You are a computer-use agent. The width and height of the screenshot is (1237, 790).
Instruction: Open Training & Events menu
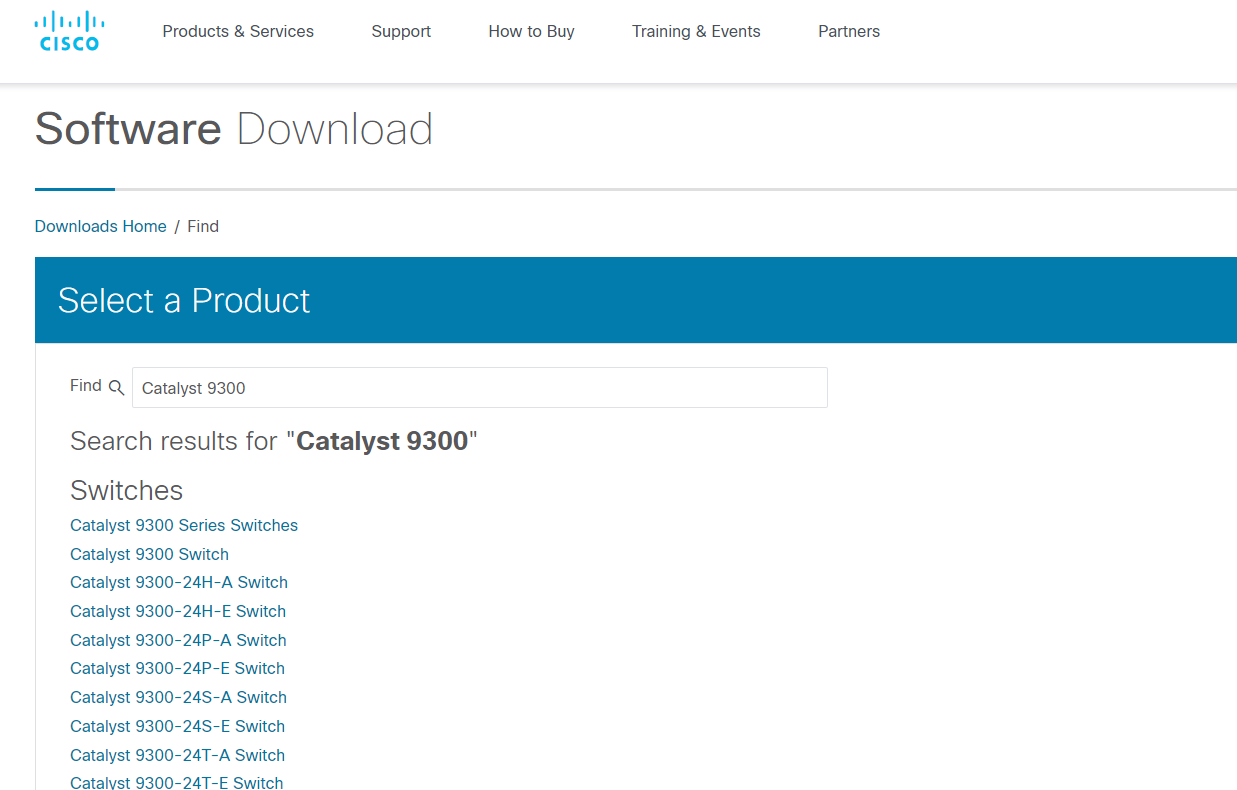pos(696,31)
